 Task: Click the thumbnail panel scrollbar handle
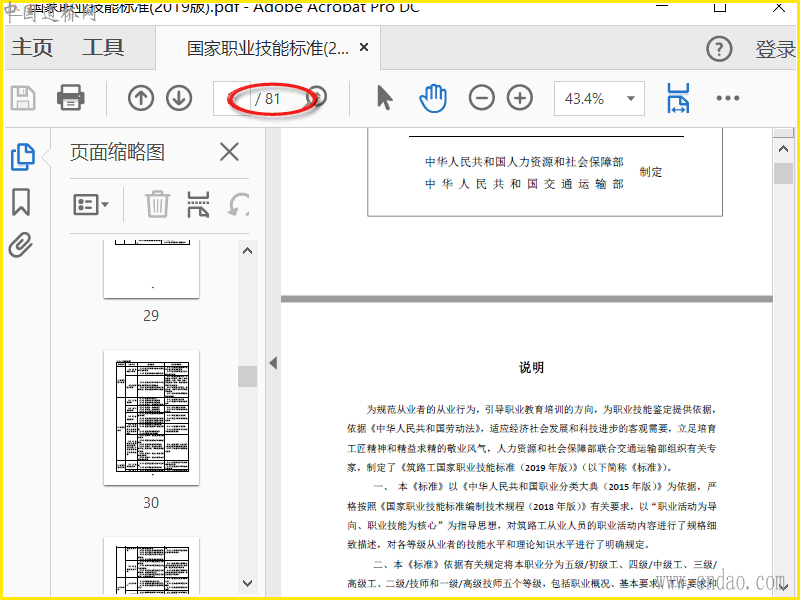pyautogui.click(x=247, y=377)
